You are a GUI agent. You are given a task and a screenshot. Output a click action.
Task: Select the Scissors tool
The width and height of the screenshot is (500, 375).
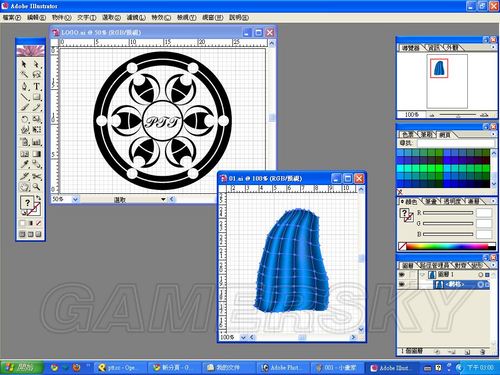click(36, 176)
